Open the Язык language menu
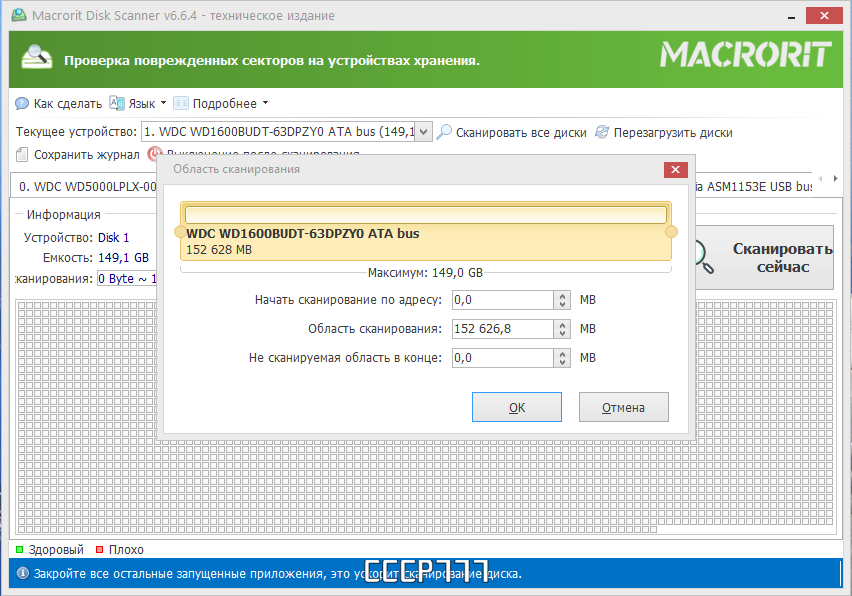Image resolution: width=852 pixels, height=596 pixels. [x=138, y=103]
